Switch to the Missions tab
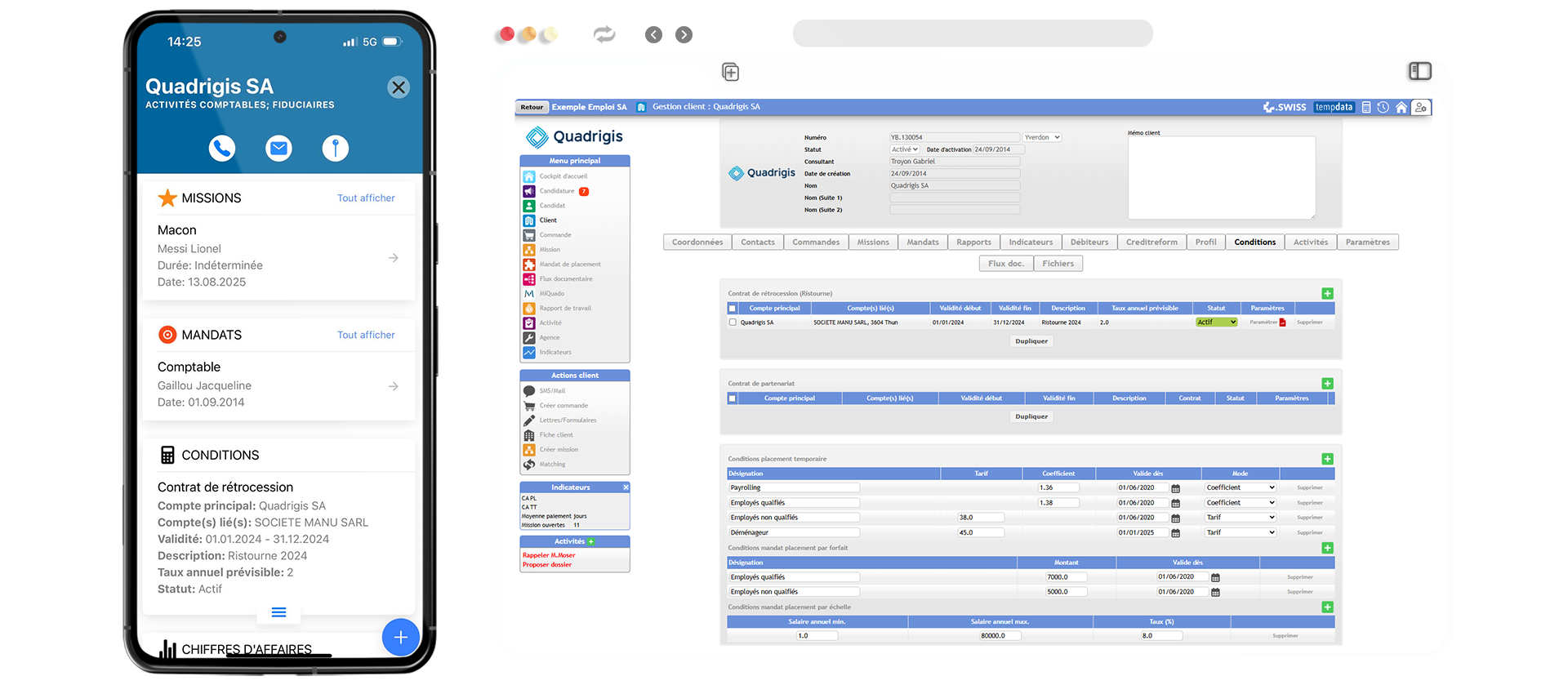This screenshot has width=1568, height=685. click(x=872, y=242)
